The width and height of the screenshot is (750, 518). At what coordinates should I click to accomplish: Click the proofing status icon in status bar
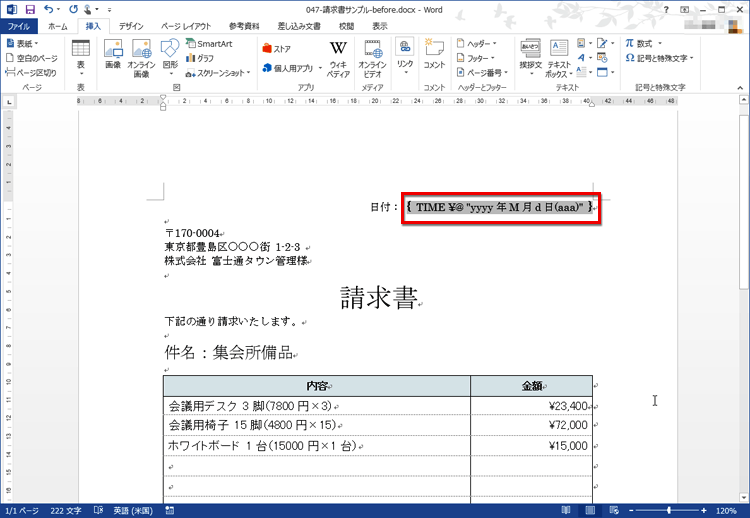click(x=98, y=510)
